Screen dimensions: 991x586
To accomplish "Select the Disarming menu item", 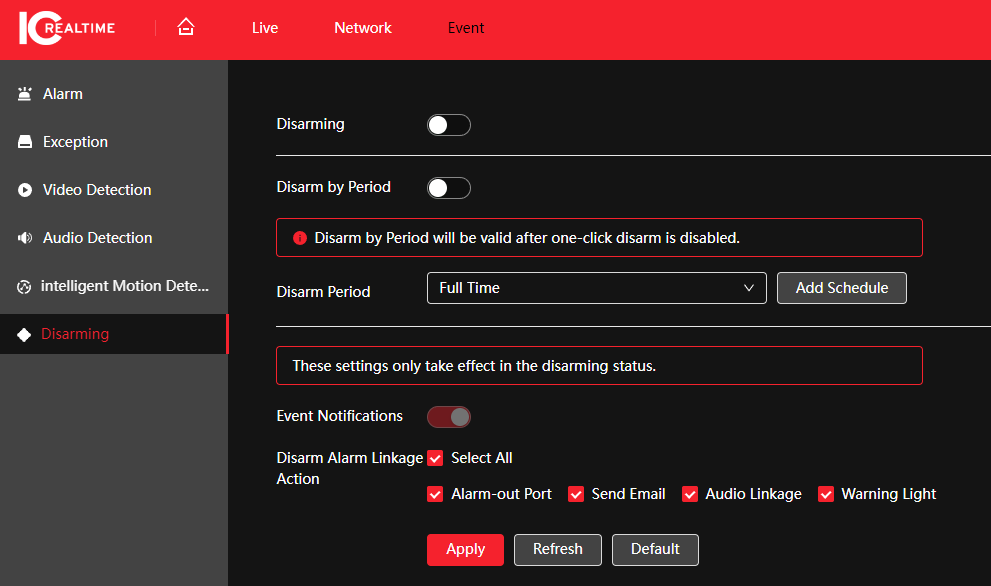I will 114,334.
